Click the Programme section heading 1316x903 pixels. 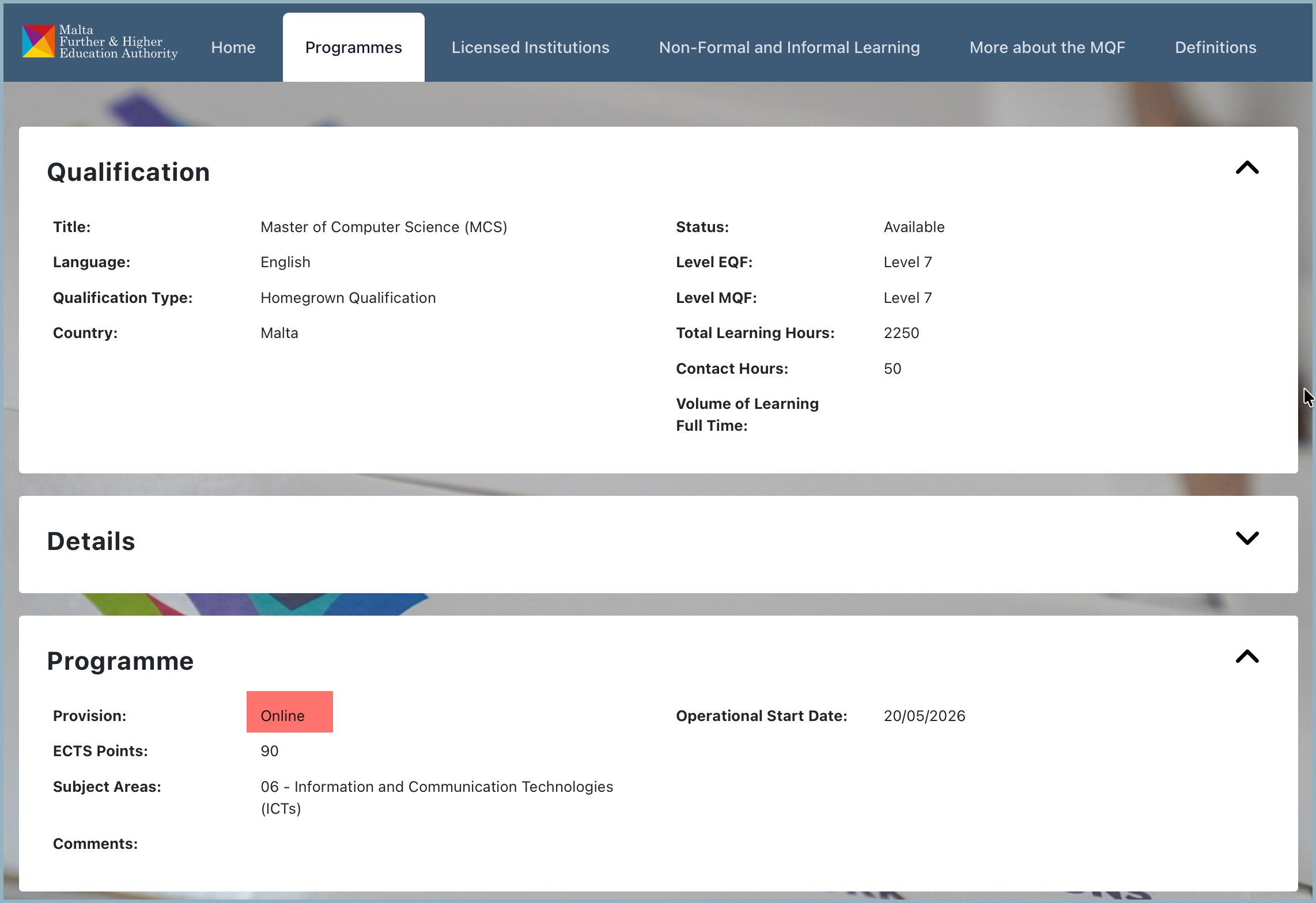(120, 661)
